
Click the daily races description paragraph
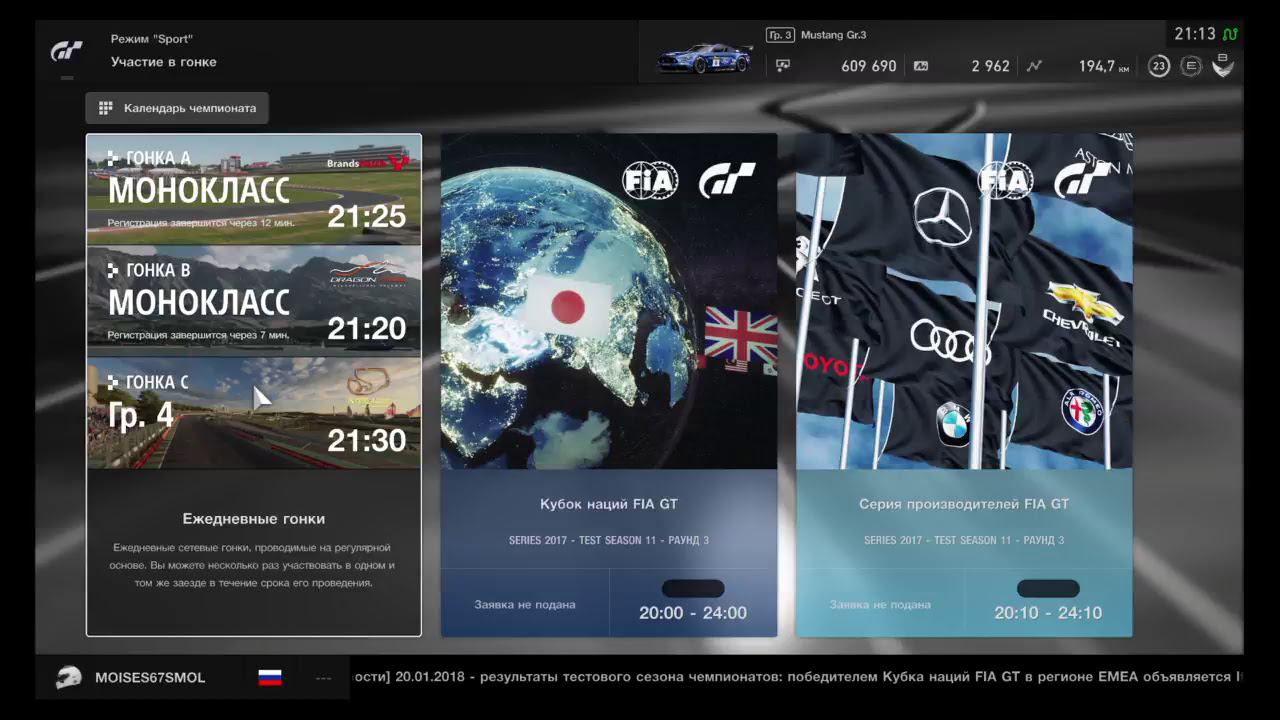[x=254, y=565]
